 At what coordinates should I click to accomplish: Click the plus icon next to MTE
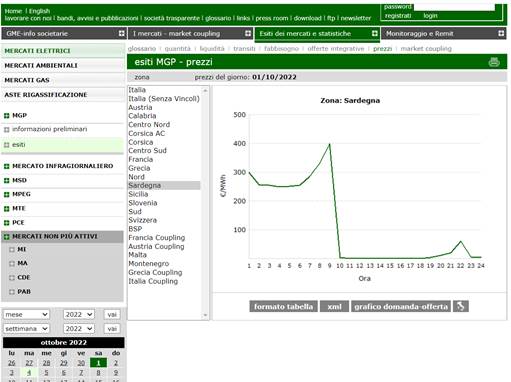coord(6,209)
